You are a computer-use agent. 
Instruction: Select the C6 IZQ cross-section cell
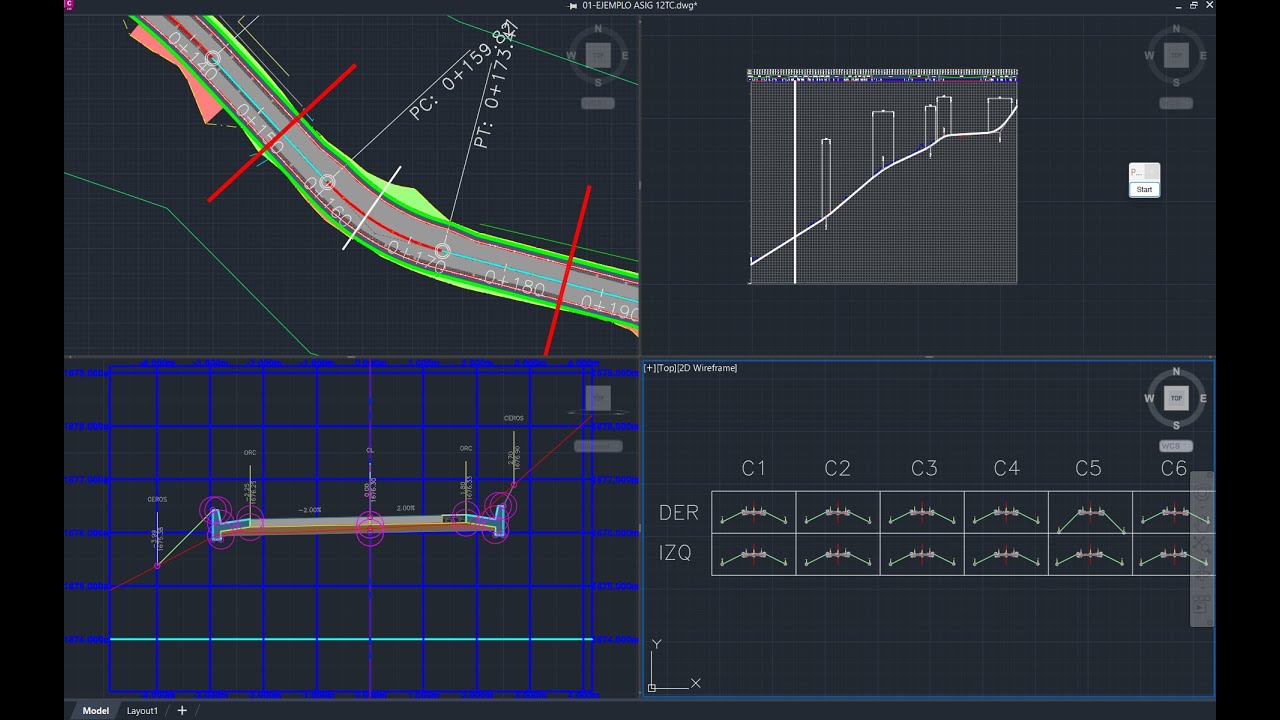[1173, 554]
